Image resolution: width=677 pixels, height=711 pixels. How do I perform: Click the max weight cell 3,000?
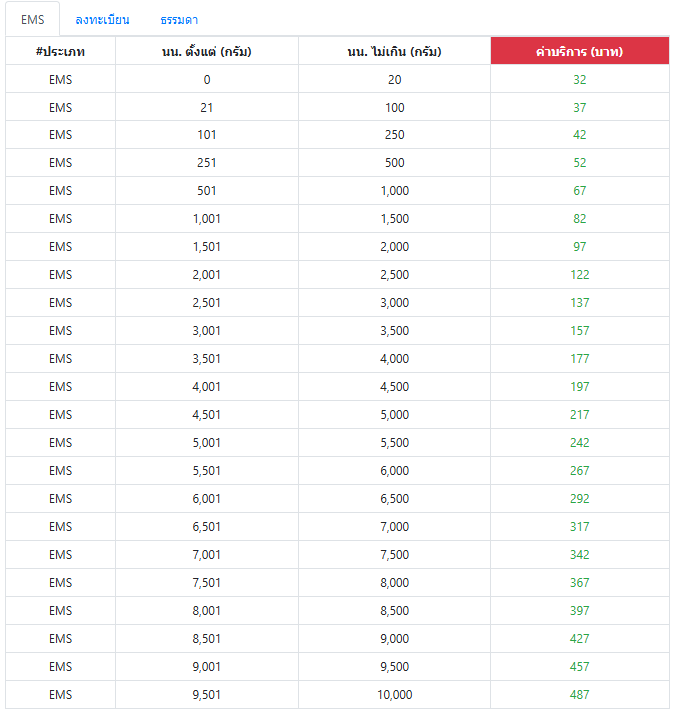point(395,302)
